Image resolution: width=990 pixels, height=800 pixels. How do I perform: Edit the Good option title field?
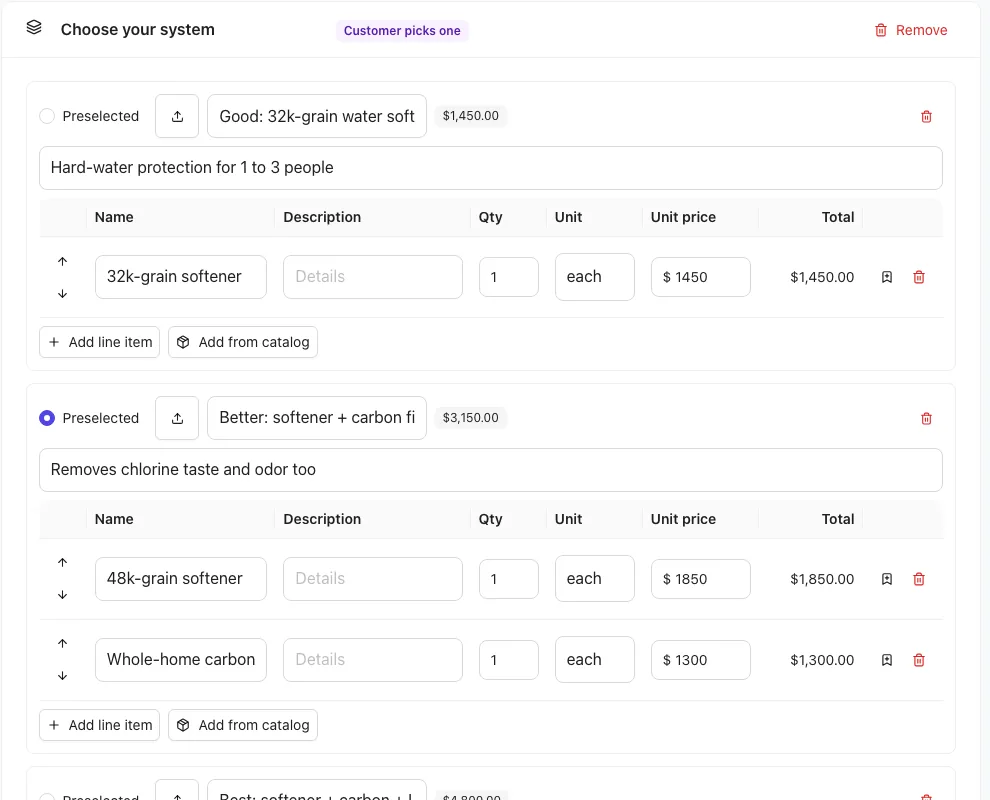coord(317,116)
